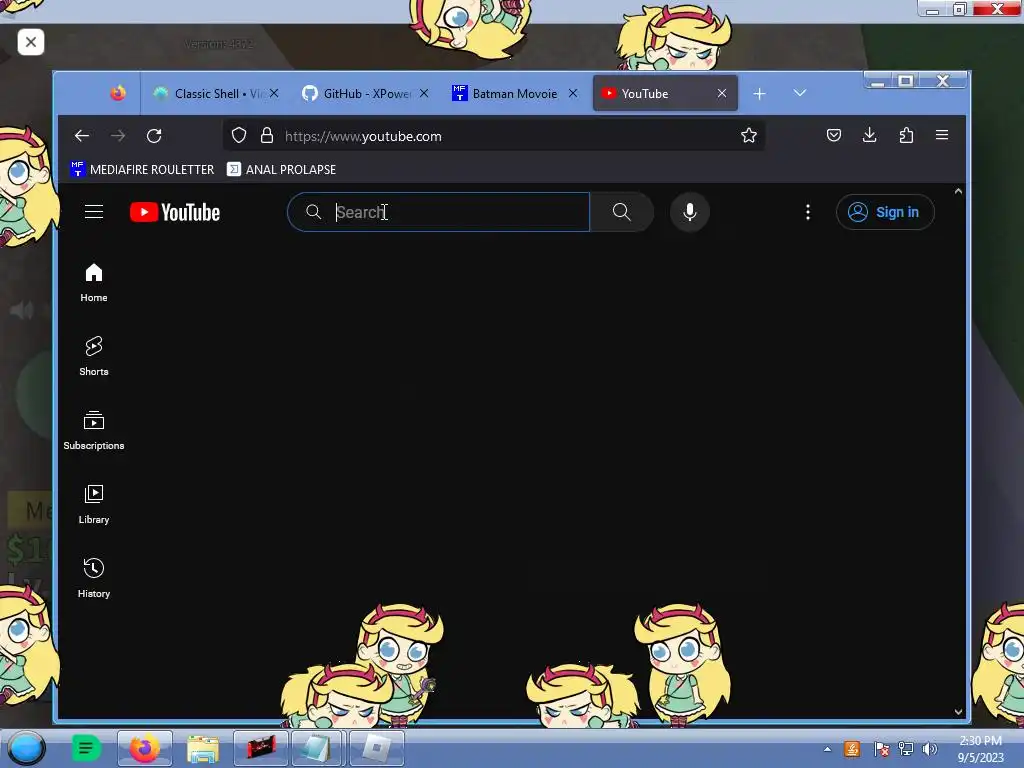Close the YouTube tab
This screenshot has width=1024, height=768.
[x=722, y=93]
